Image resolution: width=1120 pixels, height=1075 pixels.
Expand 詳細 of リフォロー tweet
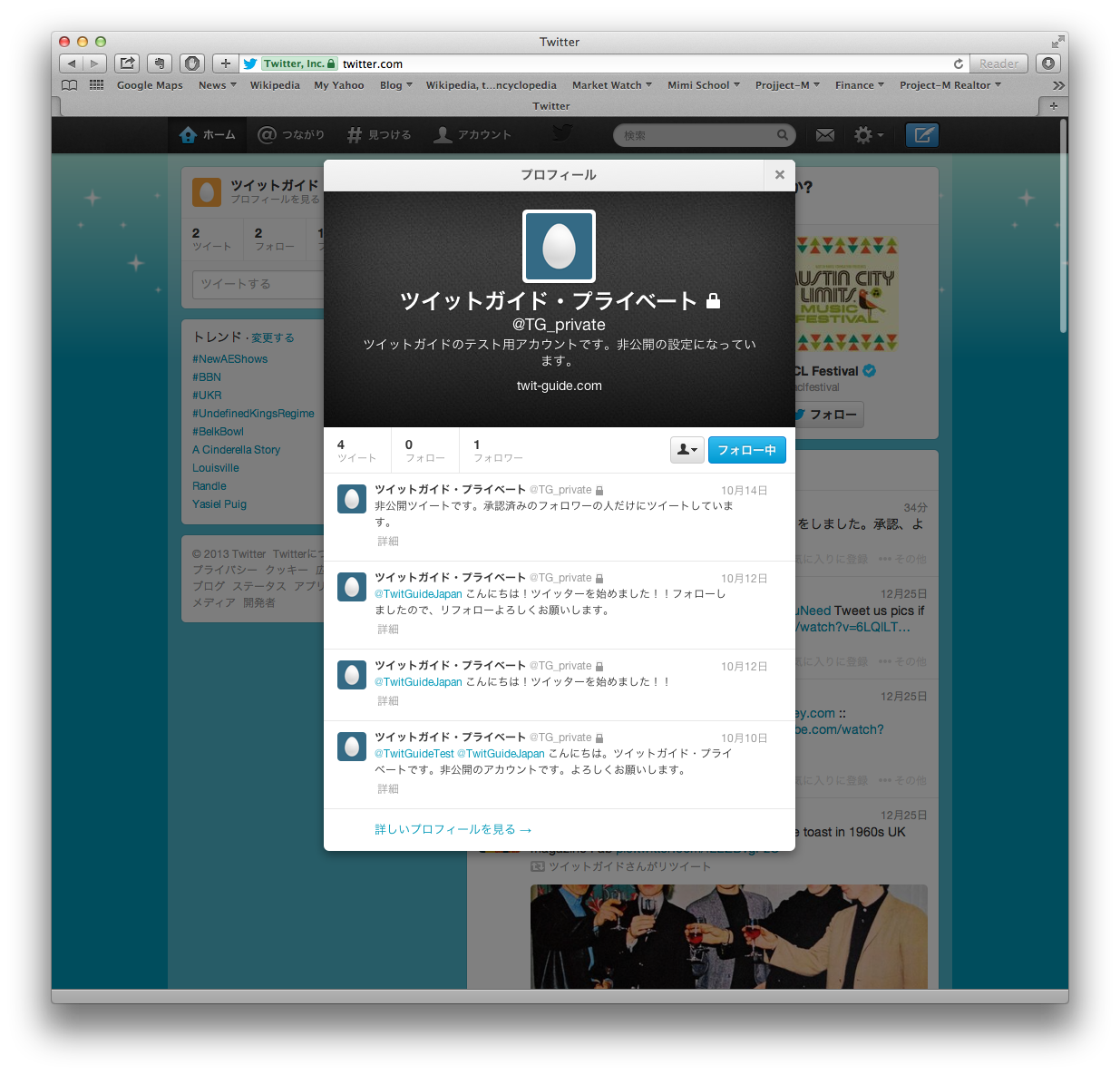(x=388, y=630)
